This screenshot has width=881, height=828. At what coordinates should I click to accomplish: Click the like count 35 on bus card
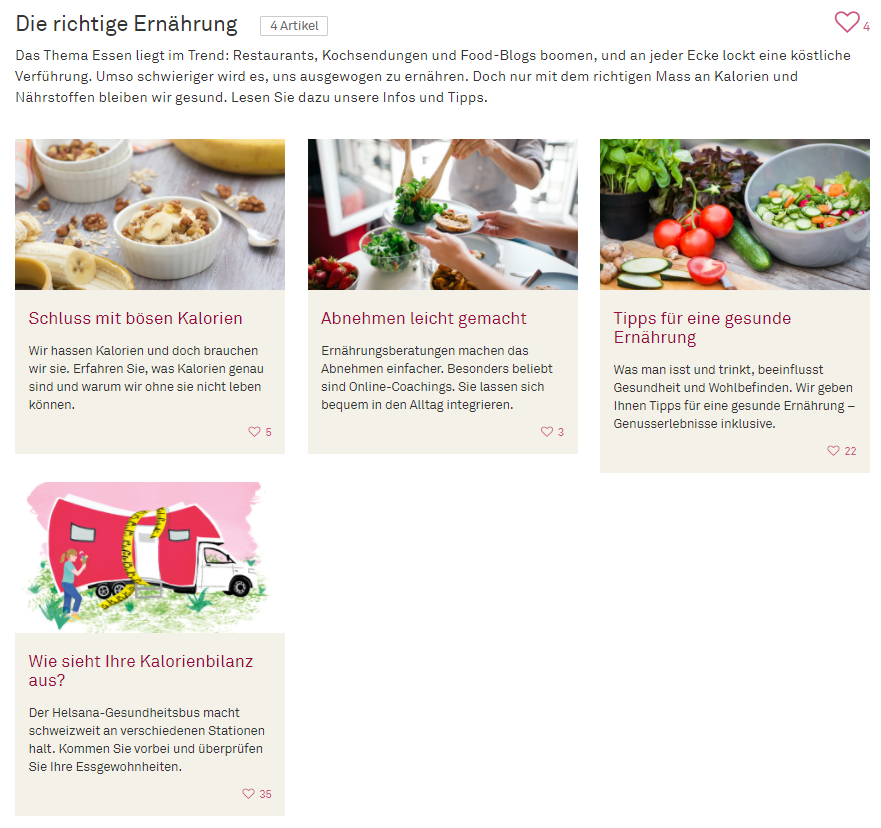(265, 794)
